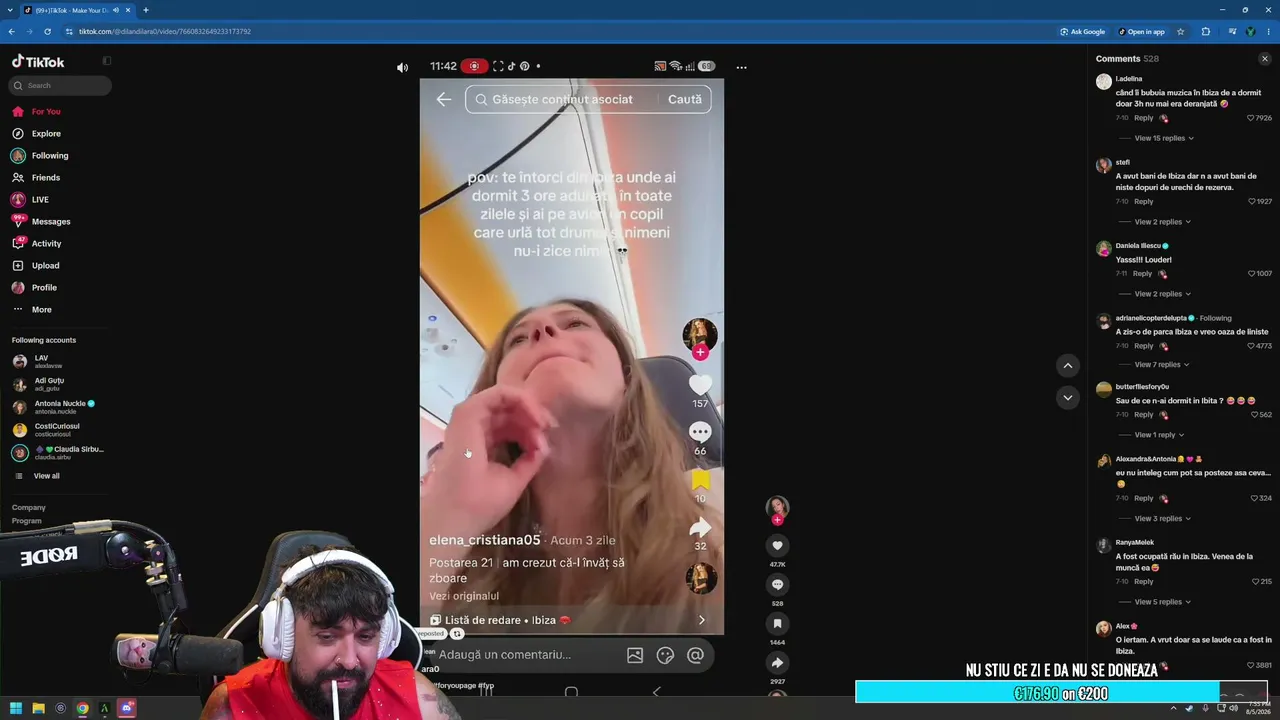Screen dimensions: 1280x720
Task: Open the Chrome extensions menu
Action: (x=1205, y=32)
